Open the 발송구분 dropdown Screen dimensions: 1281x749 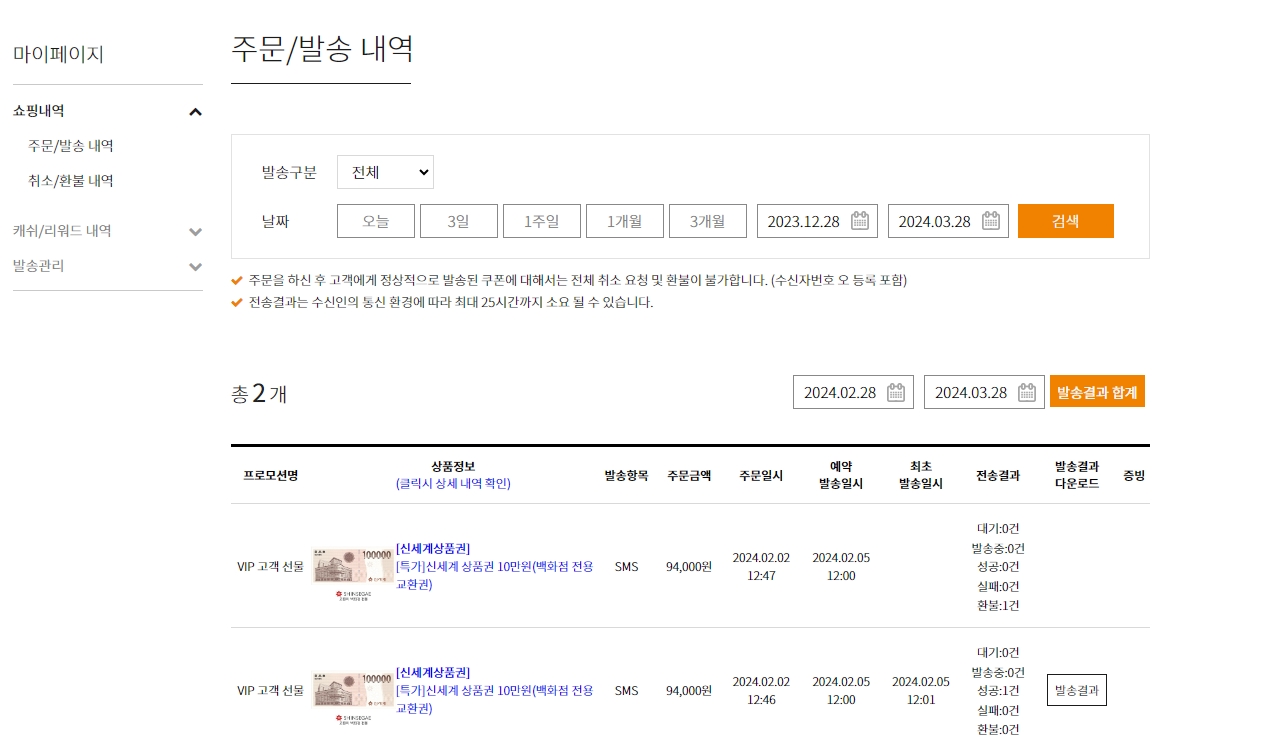(385, 172)
